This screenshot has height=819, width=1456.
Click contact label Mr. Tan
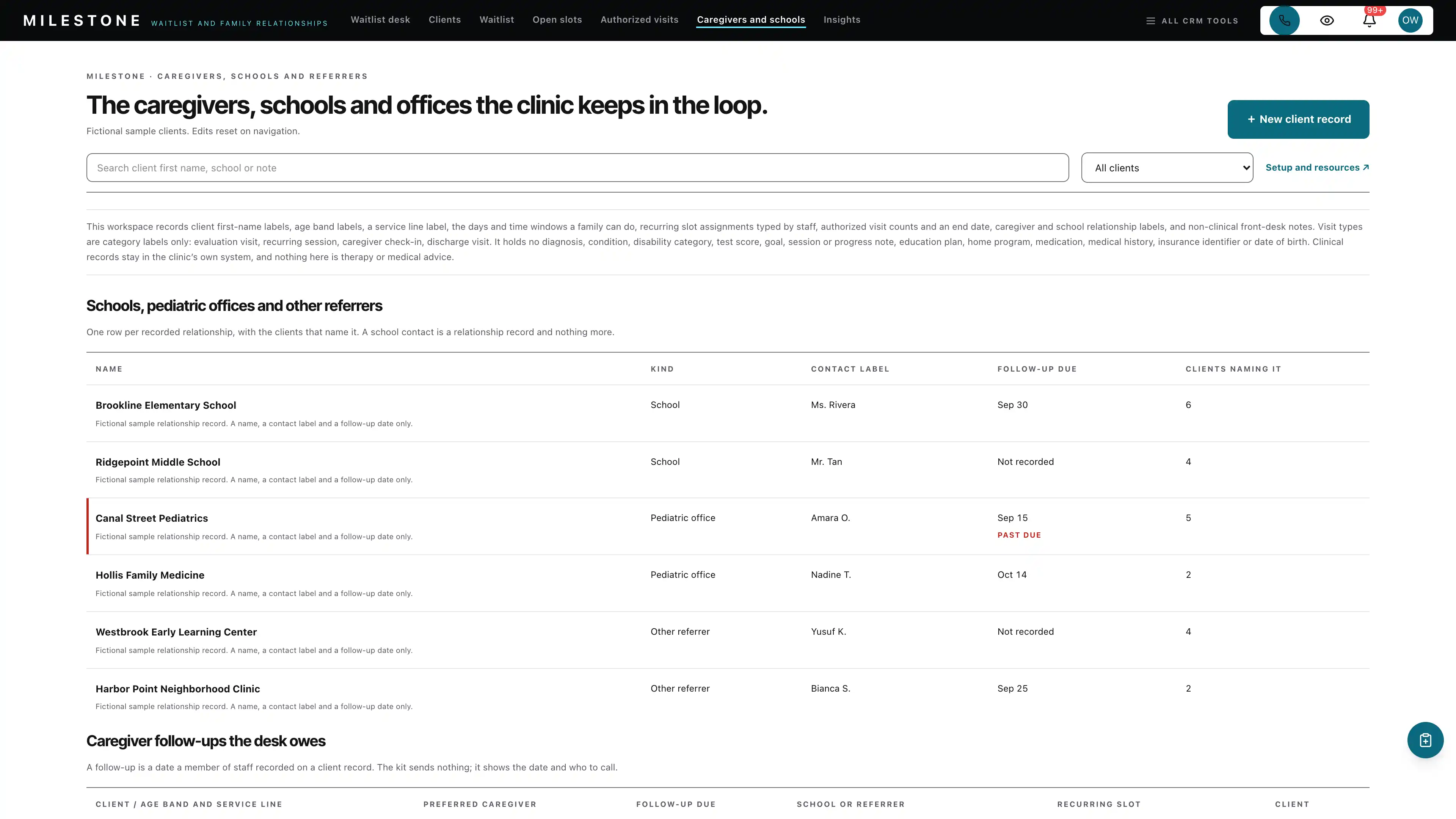click(826, 462)
